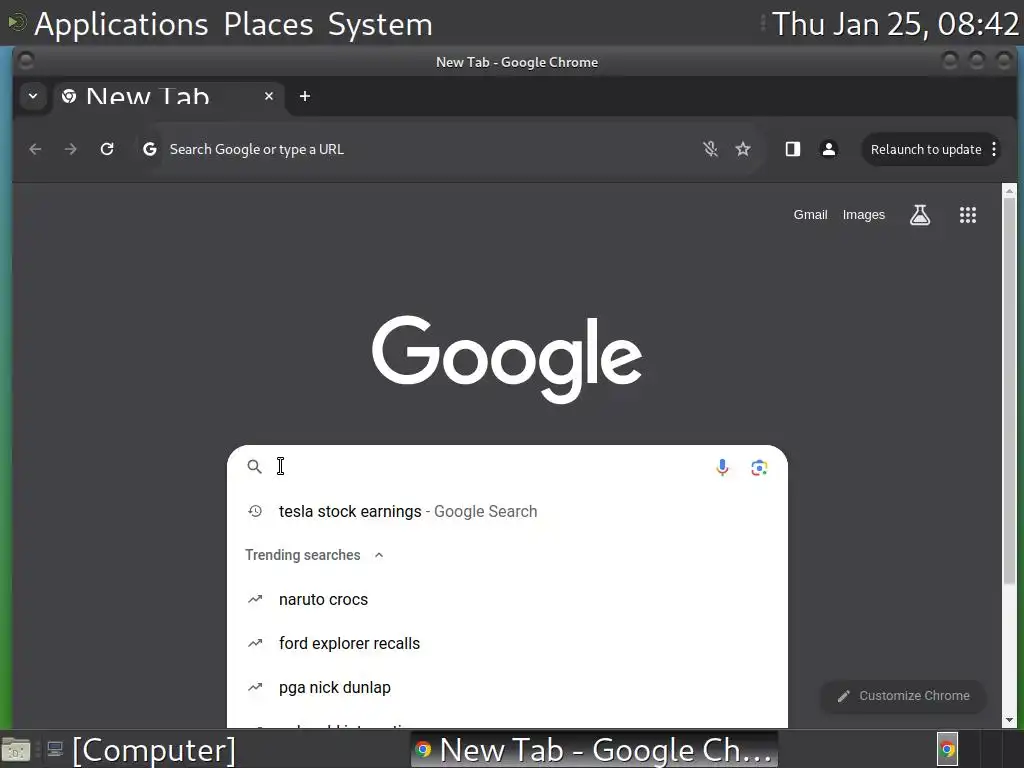The image size is (1024, 768).
Task: Select tesla stock earnings suggestion
Action: [507, 511]
